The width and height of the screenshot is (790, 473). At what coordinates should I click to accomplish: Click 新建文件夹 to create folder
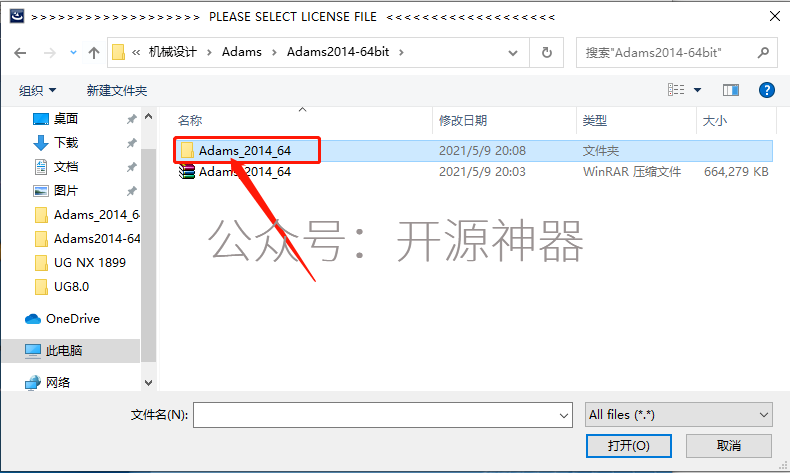(117, 91)
